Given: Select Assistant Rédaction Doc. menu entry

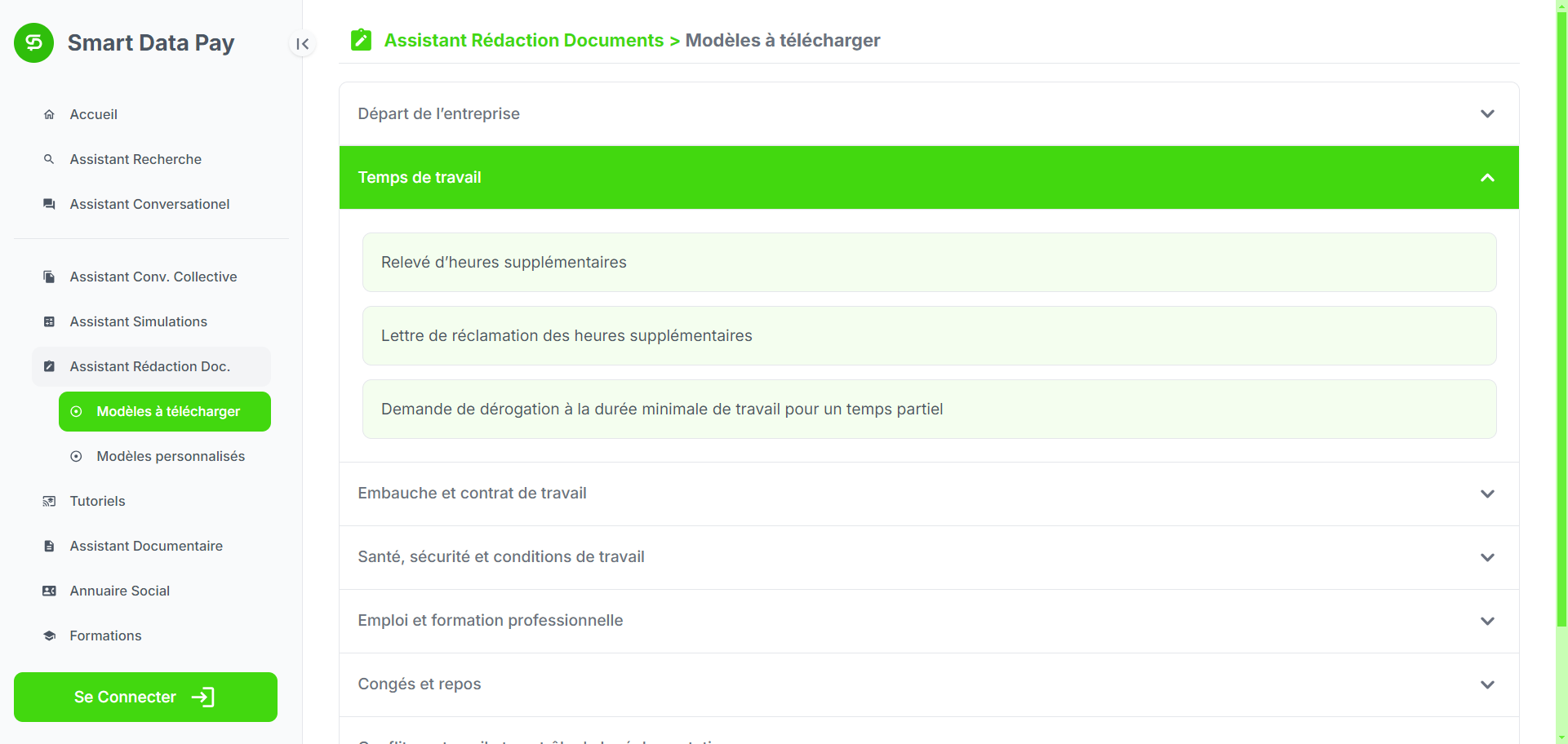Looking at the screenshot, I should (x=151, y=366).
